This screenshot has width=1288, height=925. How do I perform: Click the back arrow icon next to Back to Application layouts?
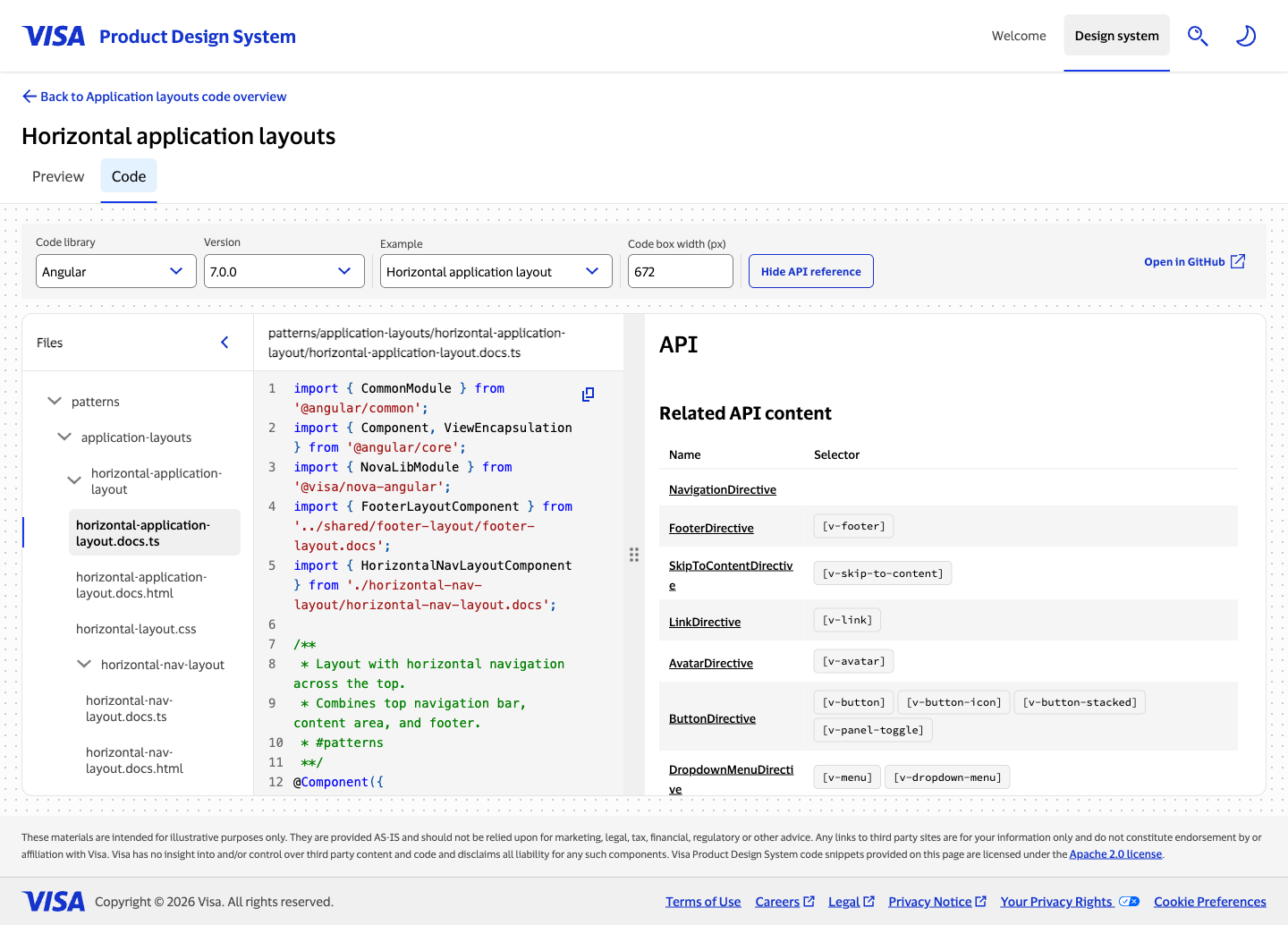pyautogui.click(x=30, y=97)
